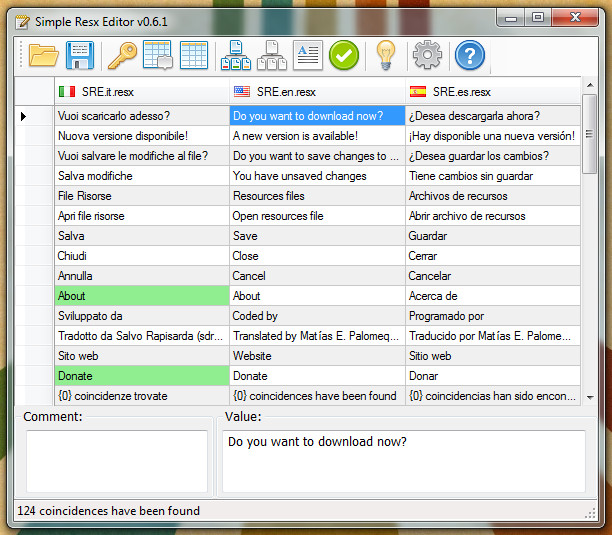Select cell 'Nuova versione disponibile!'
This screenshot has height=535, width=612.
tap(142, 136)
